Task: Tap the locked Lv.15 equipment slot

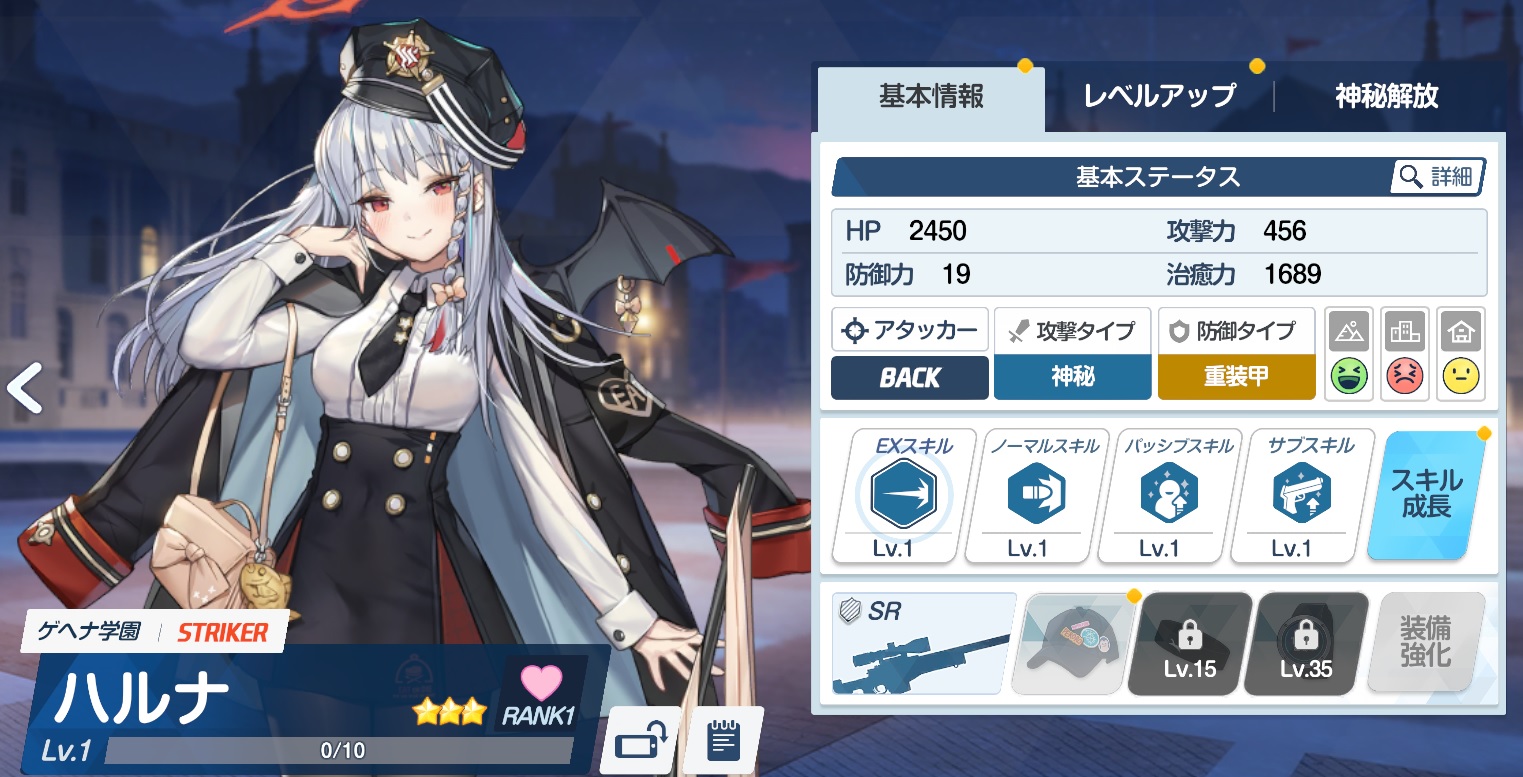Action: [x=1190, y=644]
